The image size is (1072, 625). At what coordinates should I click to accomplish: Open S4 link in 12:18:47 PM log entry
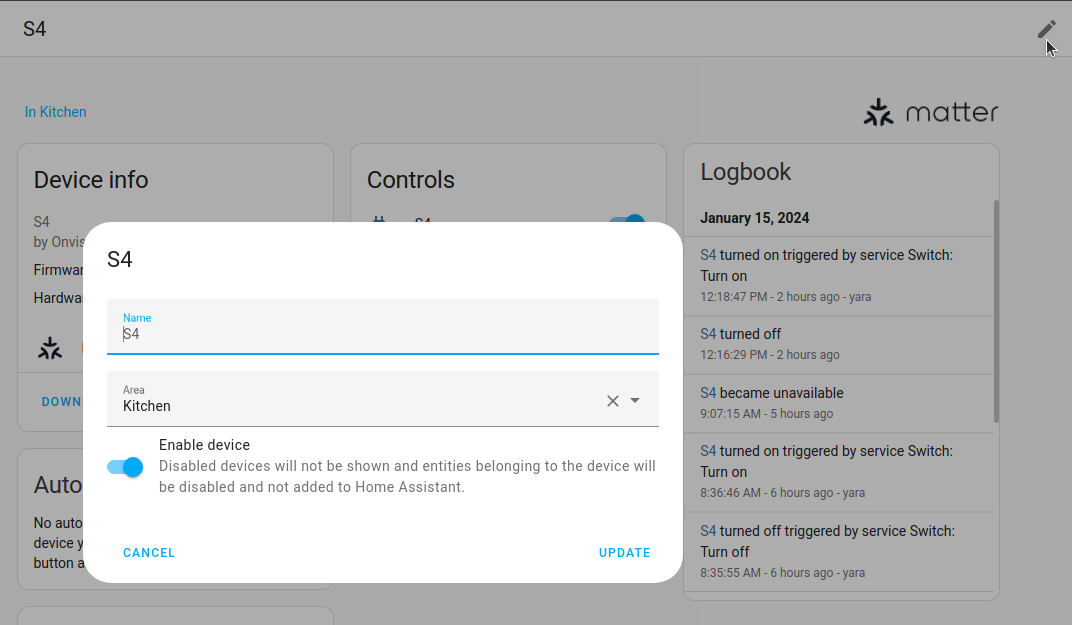pyautogui.click(x=708, y=255)
